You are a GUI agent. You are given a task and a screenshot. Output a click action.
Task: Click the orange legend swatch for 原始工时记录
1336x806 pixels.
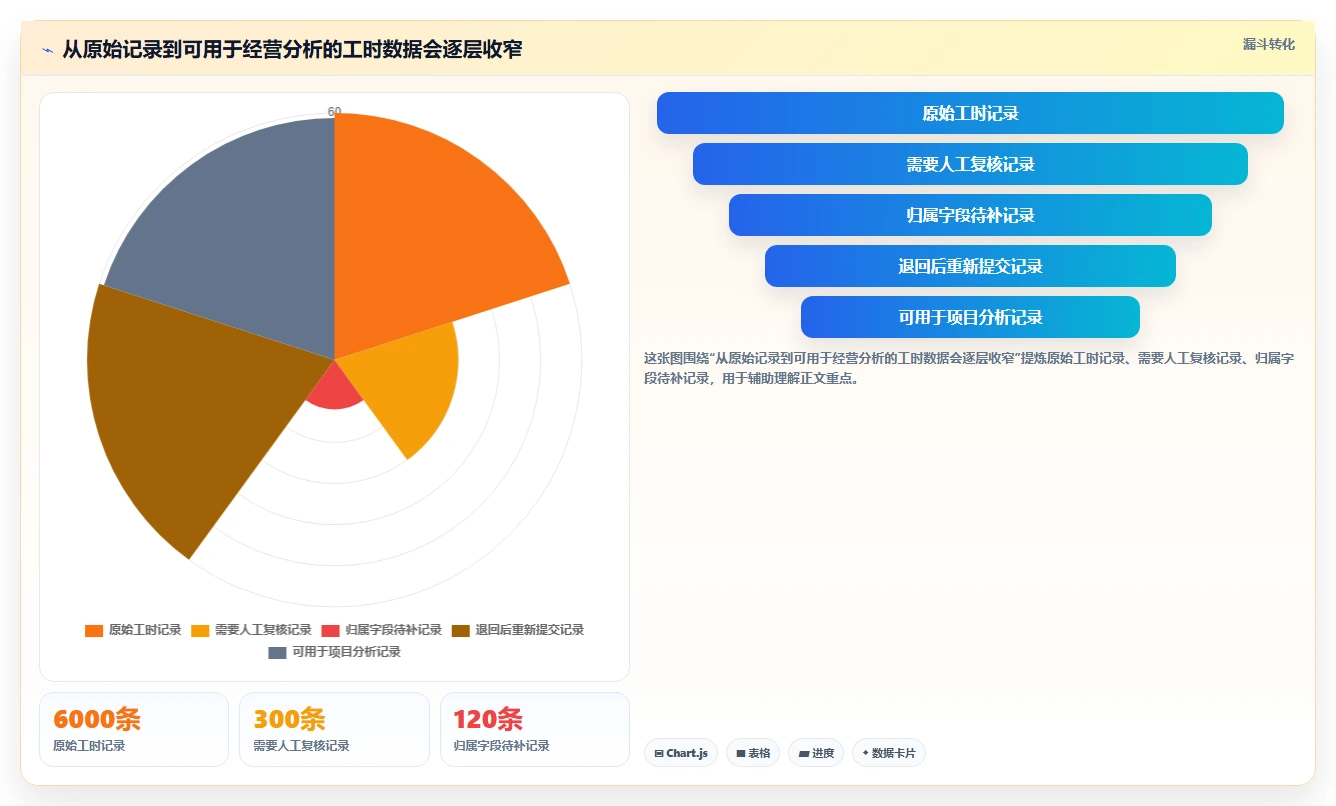click(x=94, y=630)
